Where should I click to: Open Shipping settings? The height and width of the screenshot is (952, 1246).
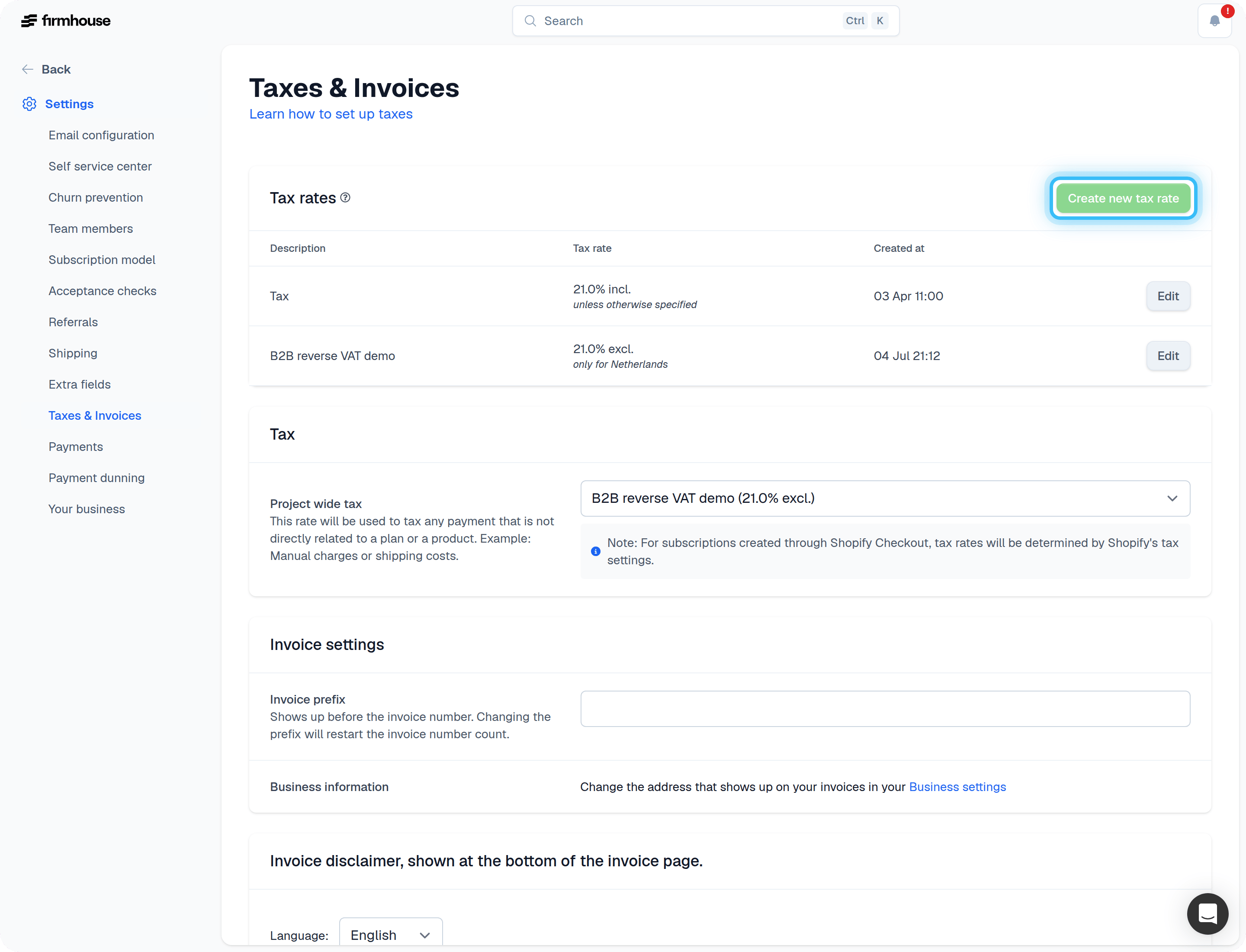pyautogui.click(x=73, y=353)
